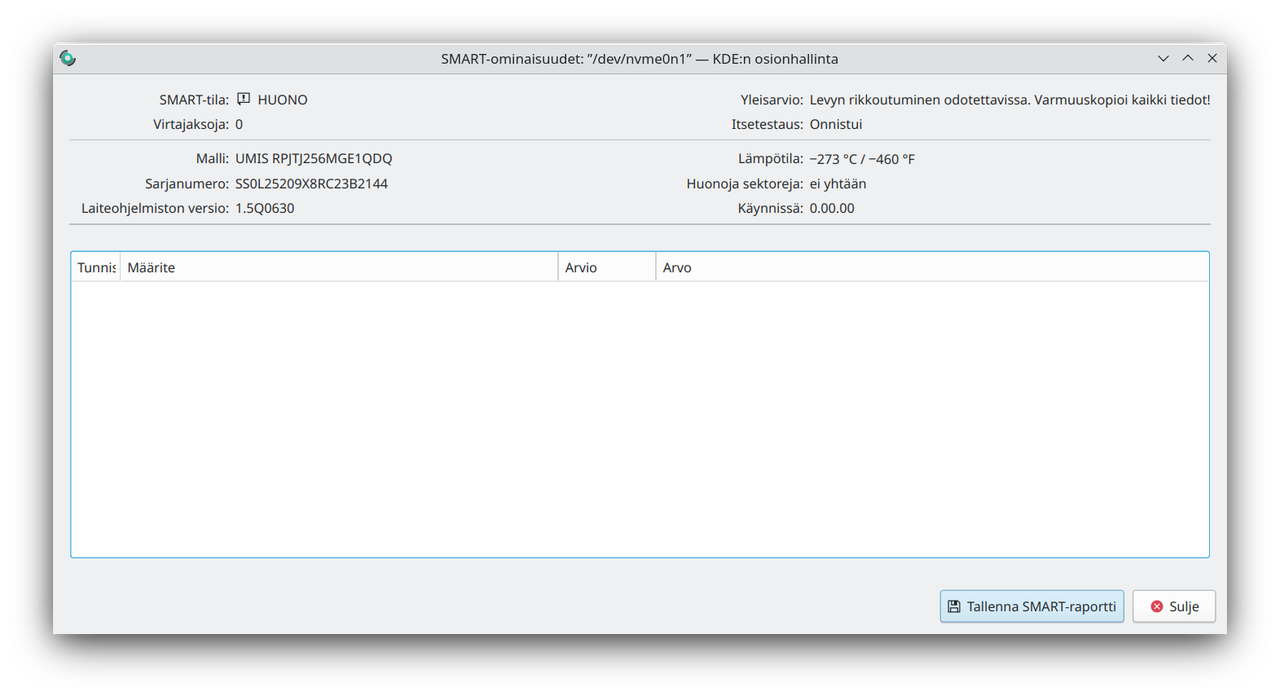Click the KDE Partition Manager title bar icon
Screen dimensions: 1280x697
click(x=67, y=58)
